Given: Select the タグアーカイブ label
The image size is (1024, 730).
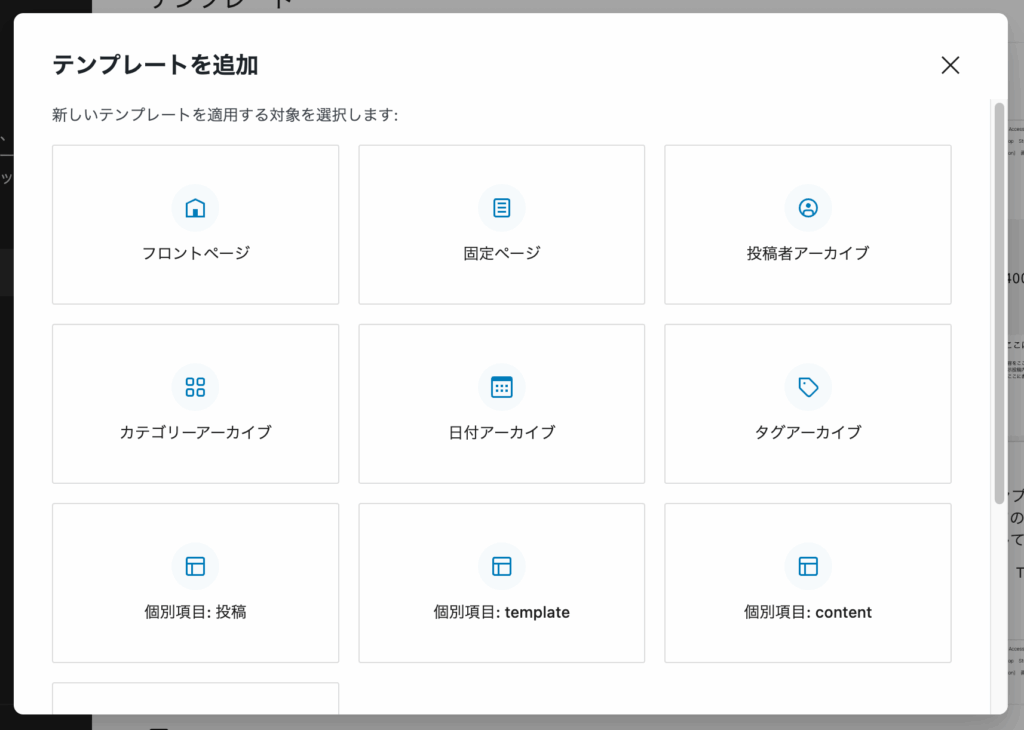Looking at the screenshot, I should 808,432.
